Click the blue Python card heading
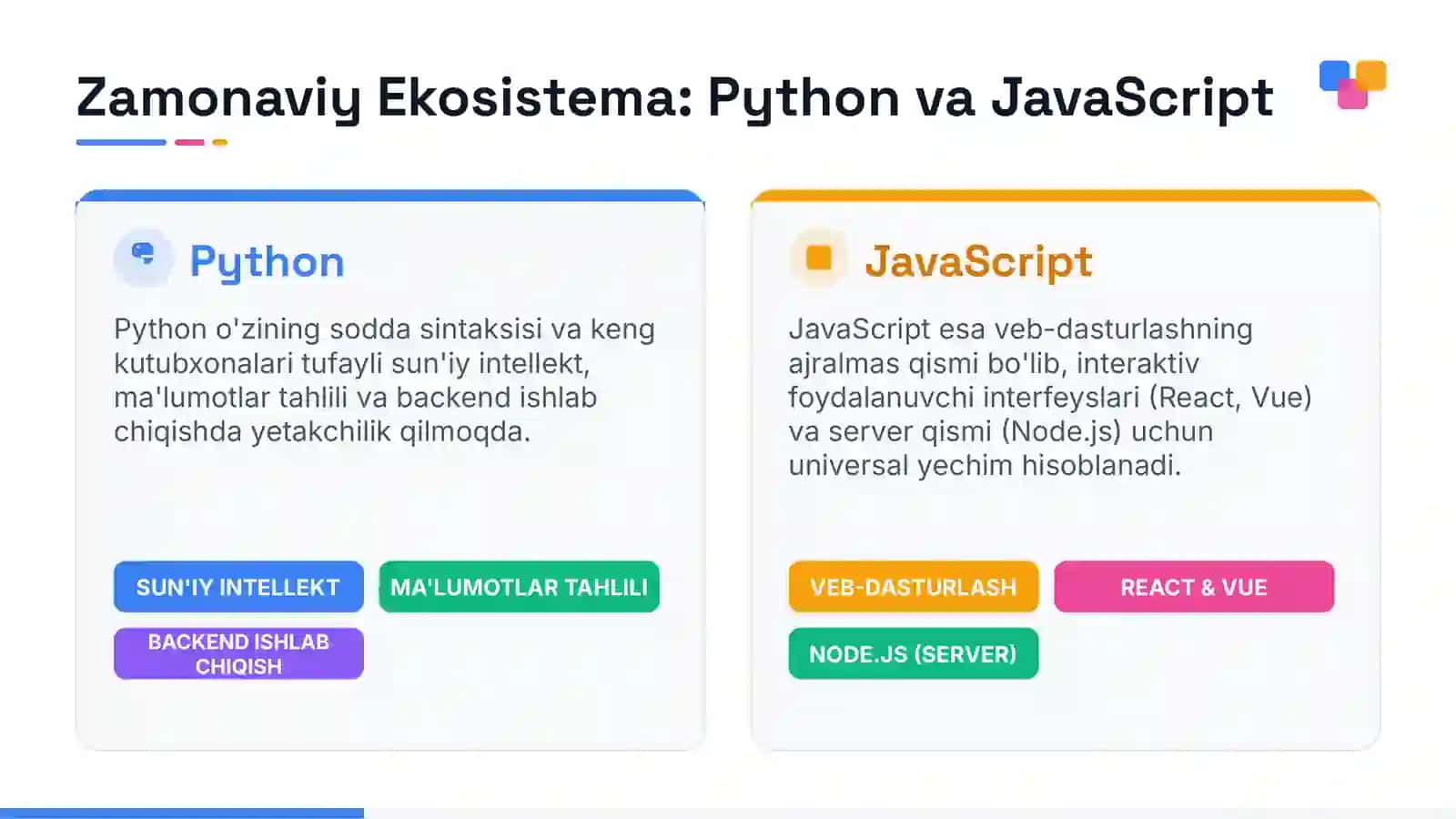The height and width of the screenshot is (819, 1456). coord(267,262)
